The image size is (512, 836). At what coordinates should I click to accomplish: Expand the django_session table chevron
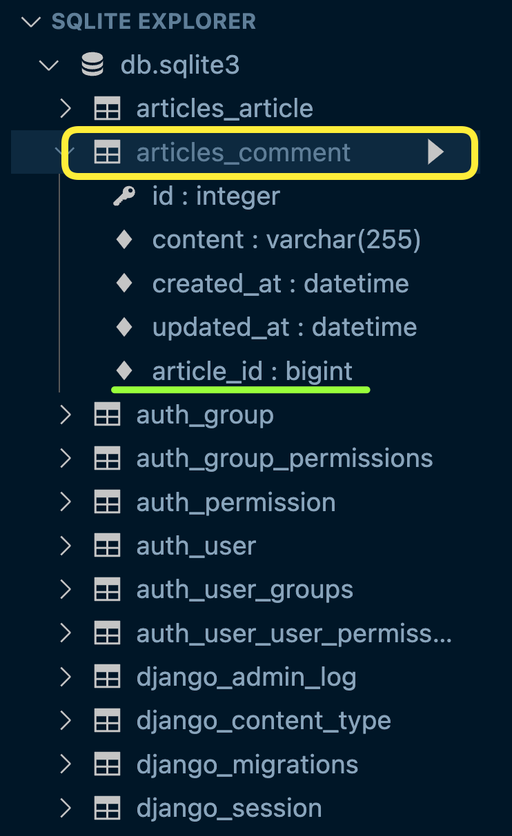pyautogui.click(x=66, y=808)
